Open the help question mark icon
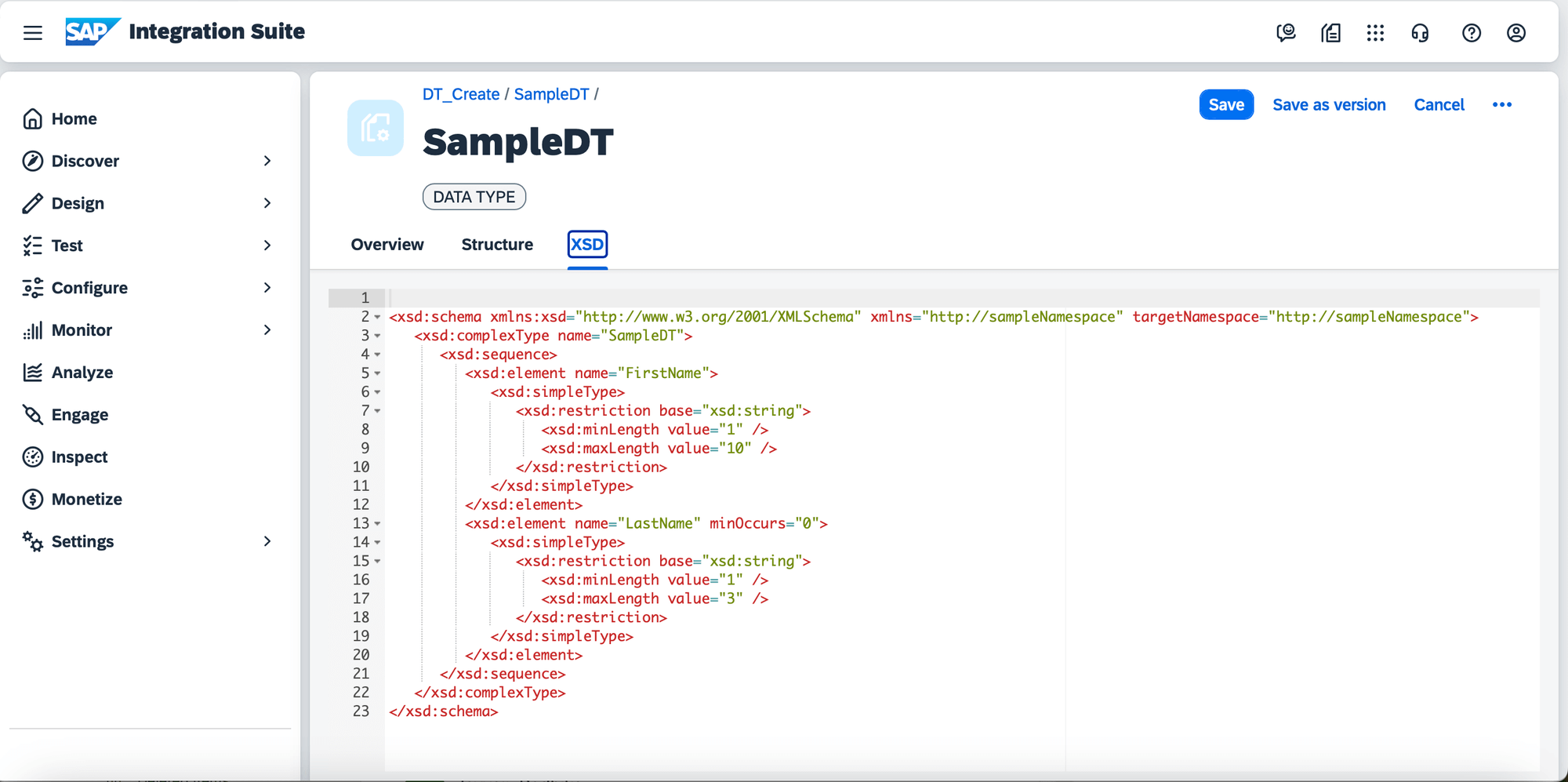The height and width of the screenshot is (782, 1568). click(1472, 33)
